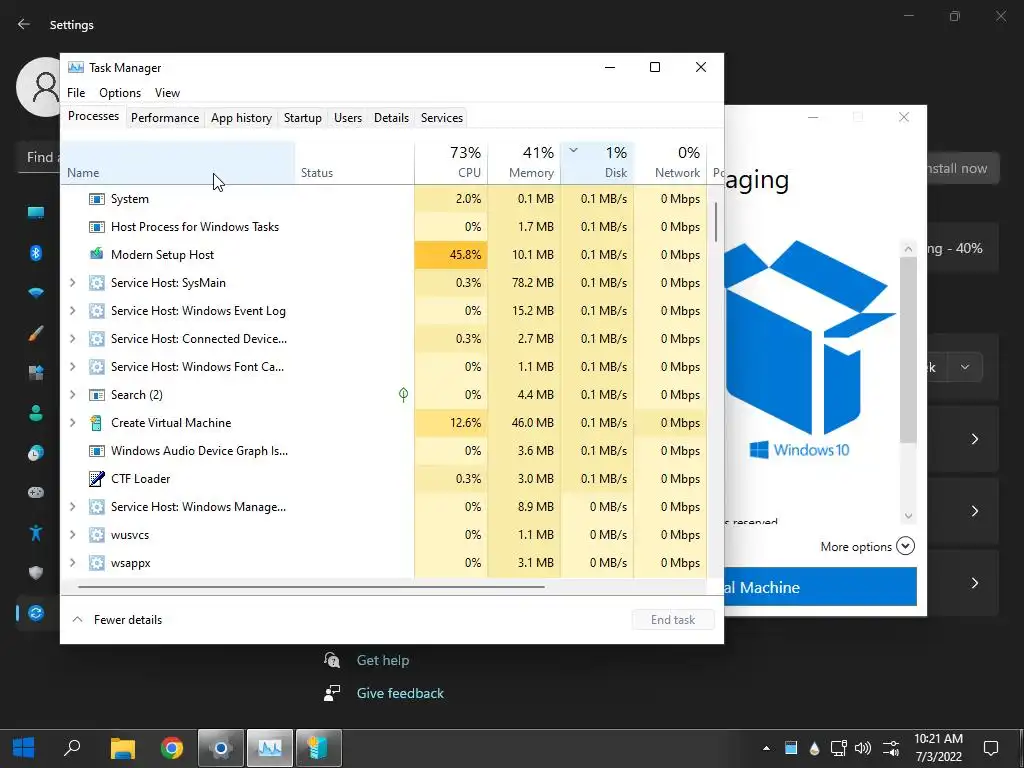This screenshot has width=1024, height=768.
Task: Open the Get help link in Settings
Action: (x=383, y=660)
